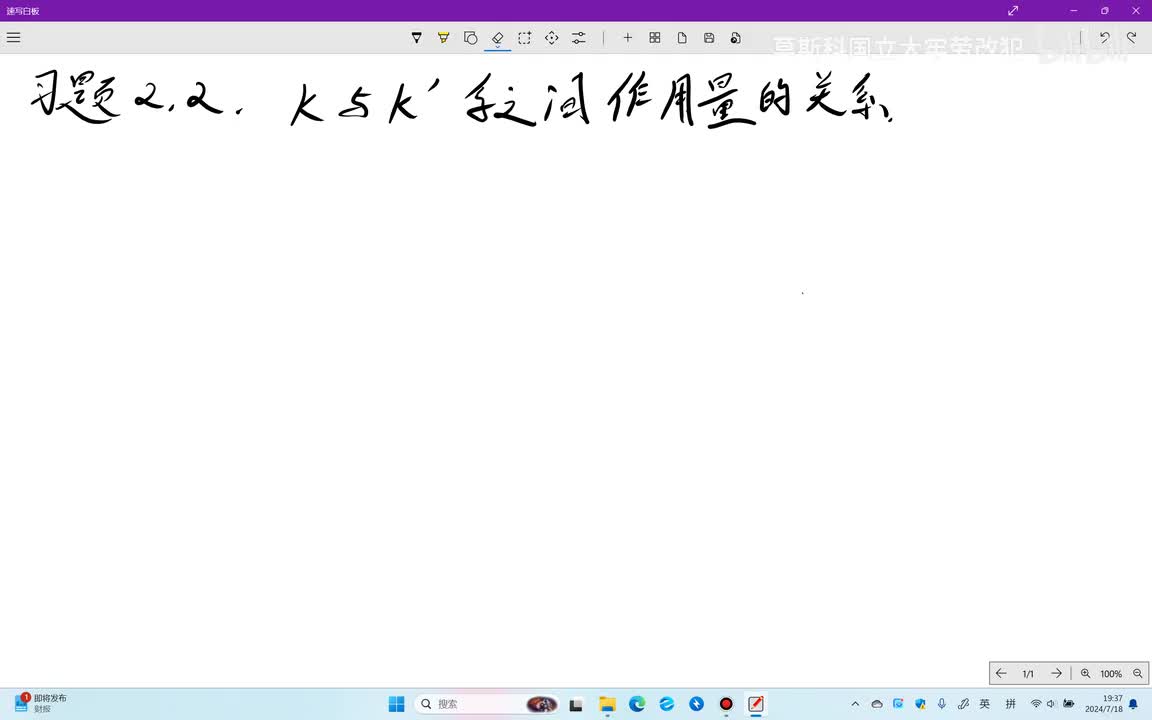Undo the last stroke
Image resolution: width=1152 pixels, height=720 pixels.
coord(1104,37)
